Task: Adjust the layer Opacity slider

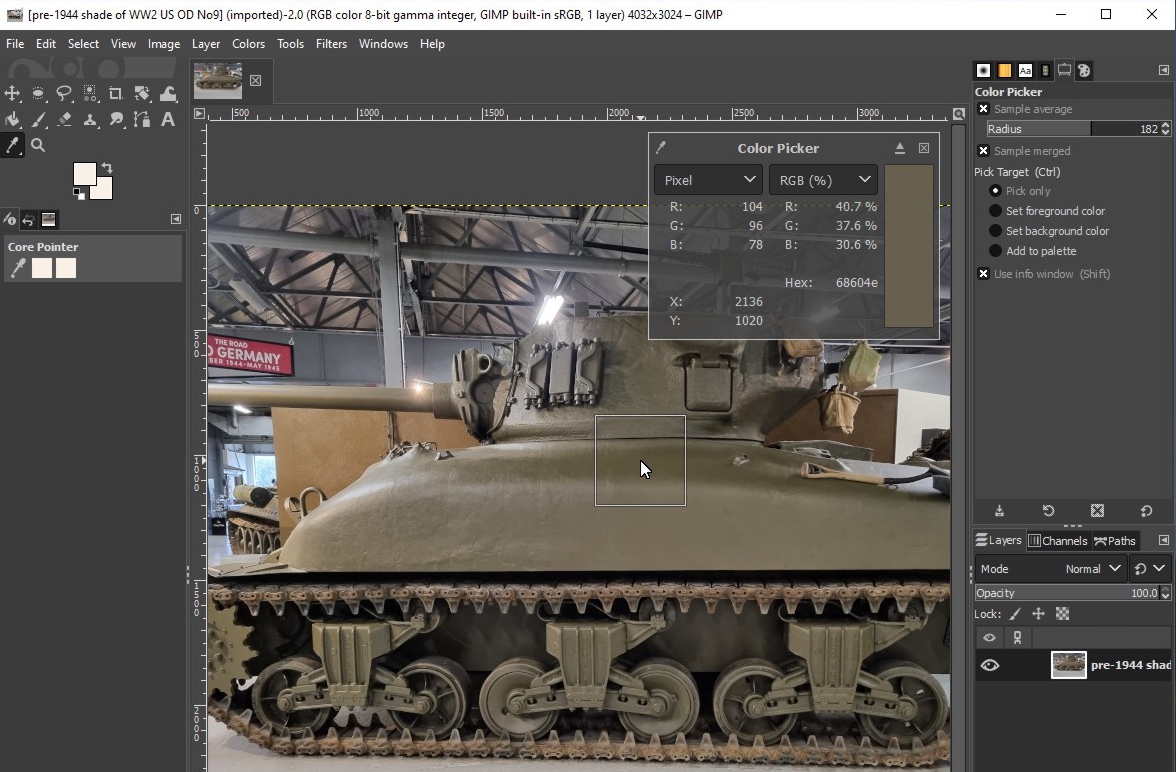Action: tap(1068, 593)
